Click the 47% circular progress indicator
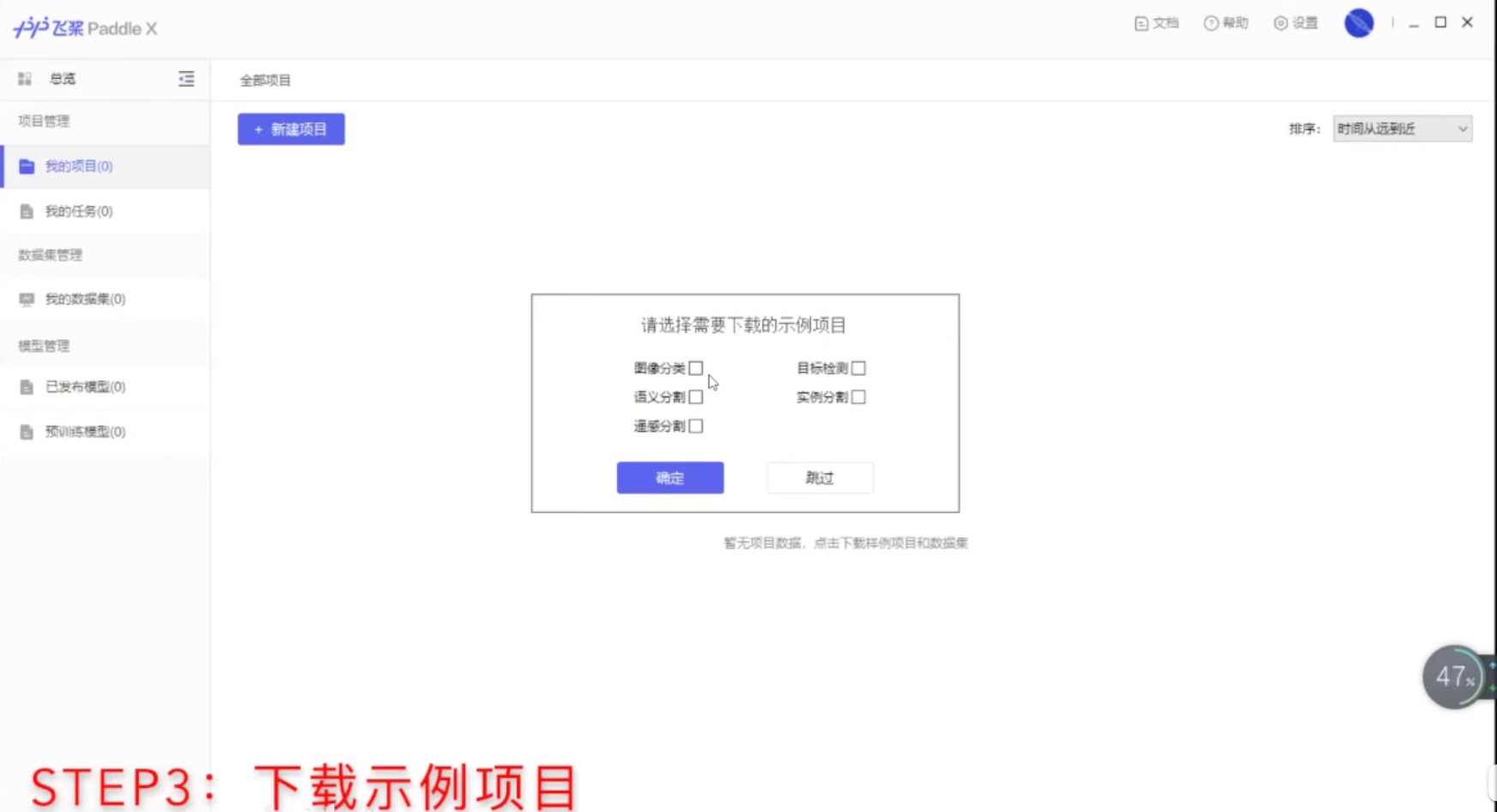 coord(1453,677)
